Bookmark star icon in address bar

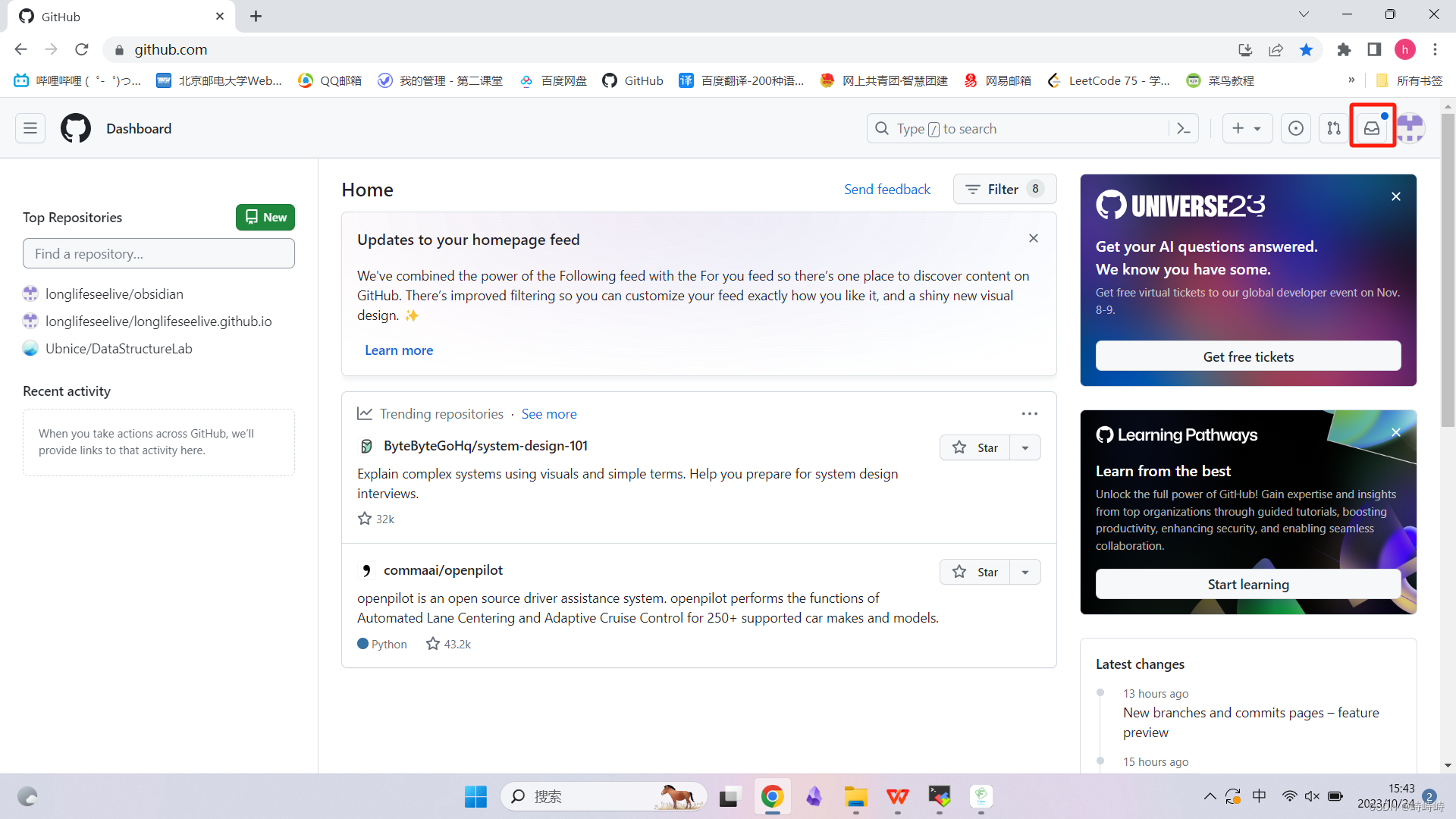(x=1306, y=49)
